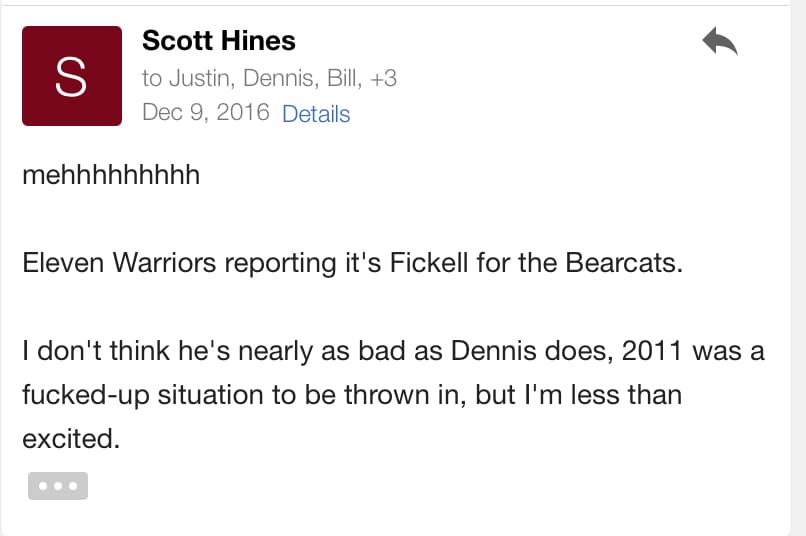Image resolution: width=806 pixels, height=536 pixels.
Task: Tap the red S sender avatar
Action: coord(72,76)
